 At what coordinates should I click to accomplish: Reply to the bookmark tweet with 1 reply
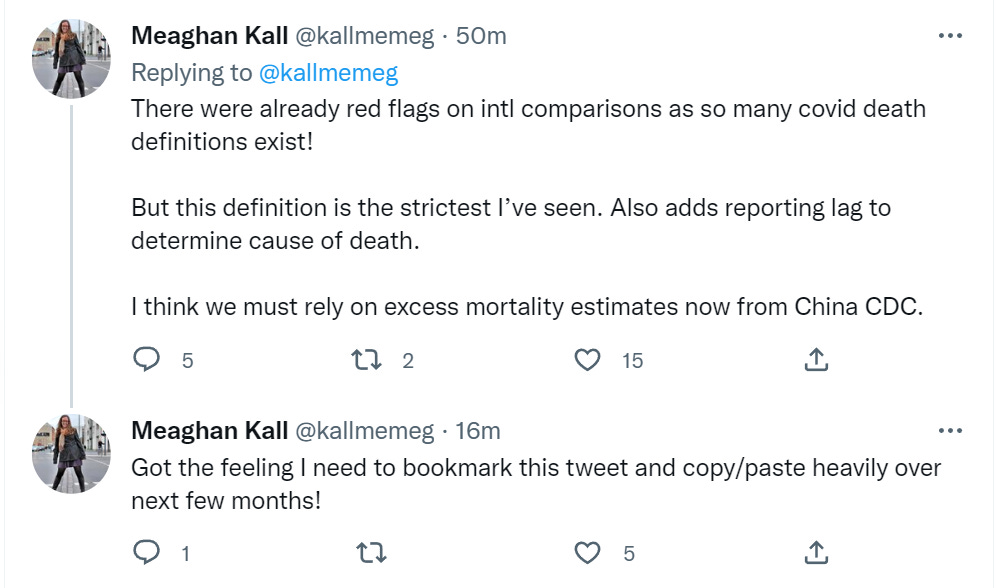click(x=146, y=552)
